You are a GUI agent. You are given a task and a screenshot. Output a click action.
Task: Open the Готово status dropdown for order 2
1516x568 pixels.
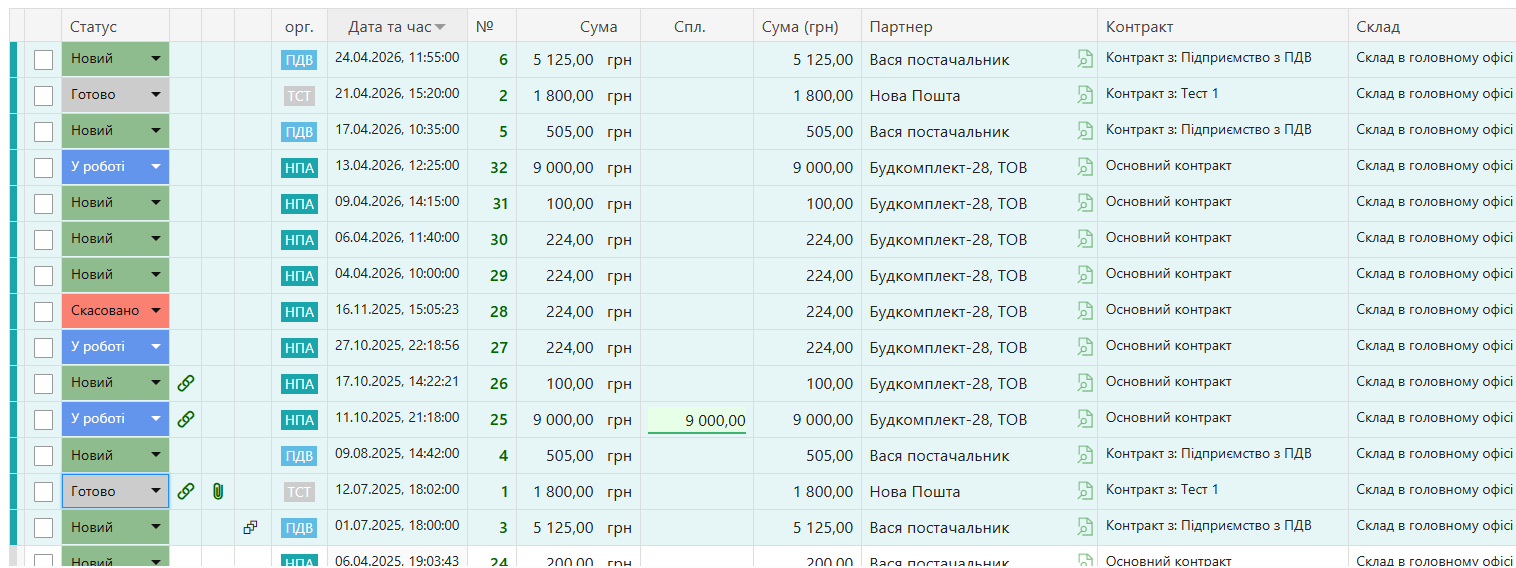click(x=115, y=95)
